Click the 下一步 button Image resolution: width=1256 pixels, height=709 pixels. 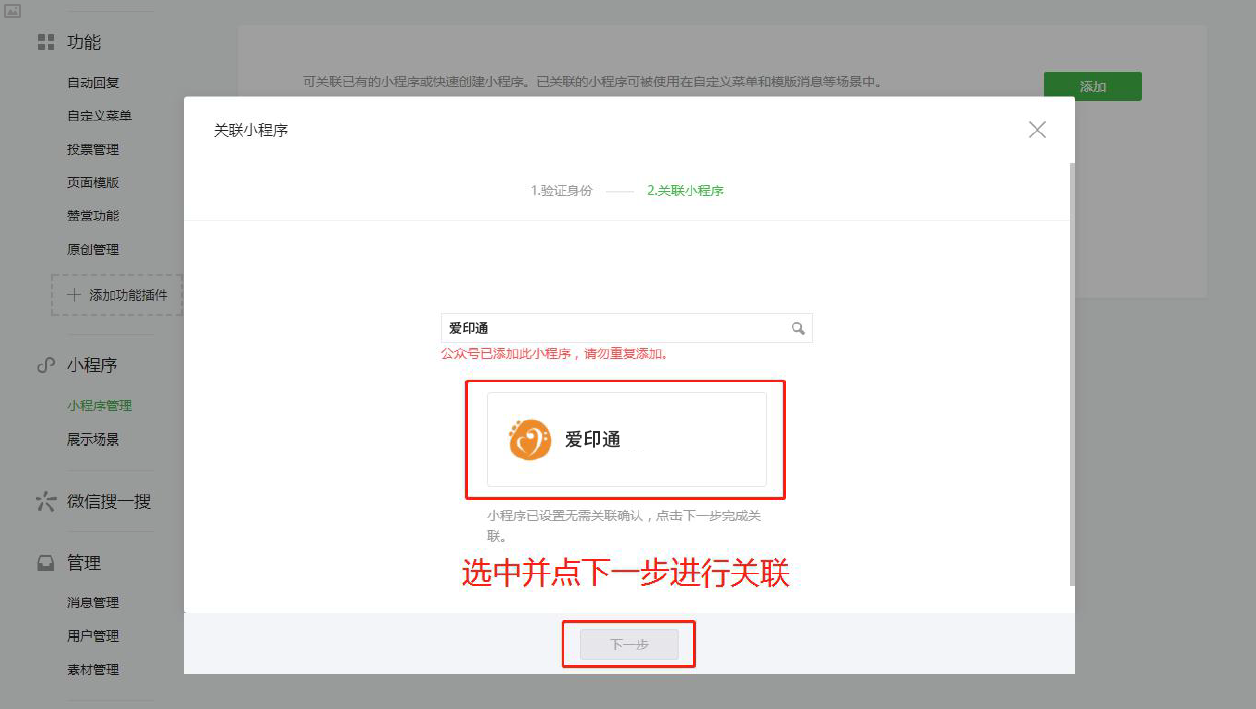tap(629, 645)
